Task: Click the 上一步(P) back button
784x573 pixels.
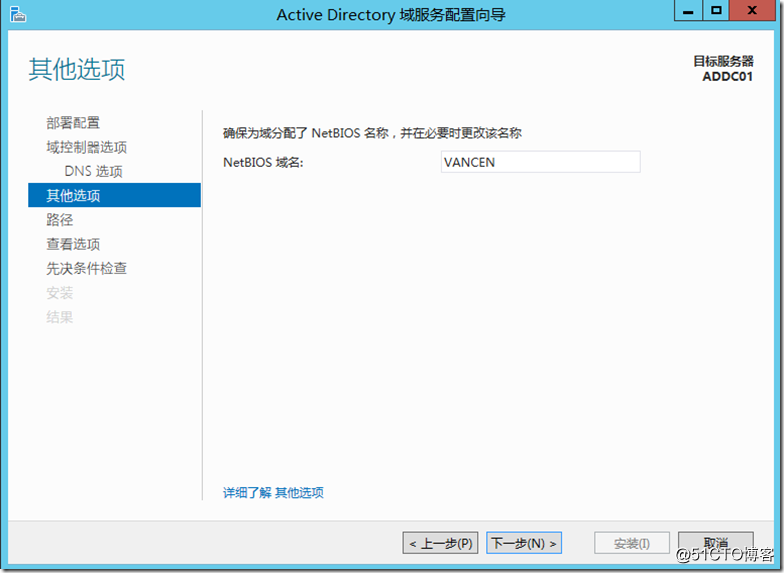Action: [x=440, y=543]
